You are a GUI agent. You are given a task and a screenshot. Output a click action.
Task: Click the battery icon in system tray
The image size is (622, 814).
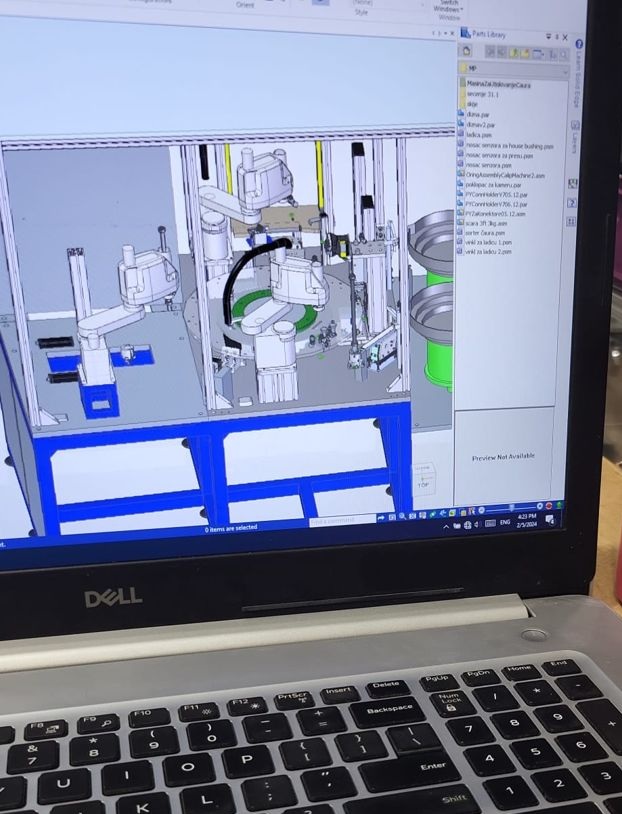tap(457, 526)
